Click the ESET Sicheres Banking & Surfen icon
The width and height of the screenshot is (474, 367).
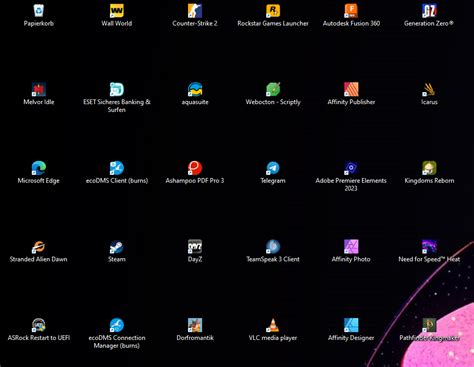117,89
